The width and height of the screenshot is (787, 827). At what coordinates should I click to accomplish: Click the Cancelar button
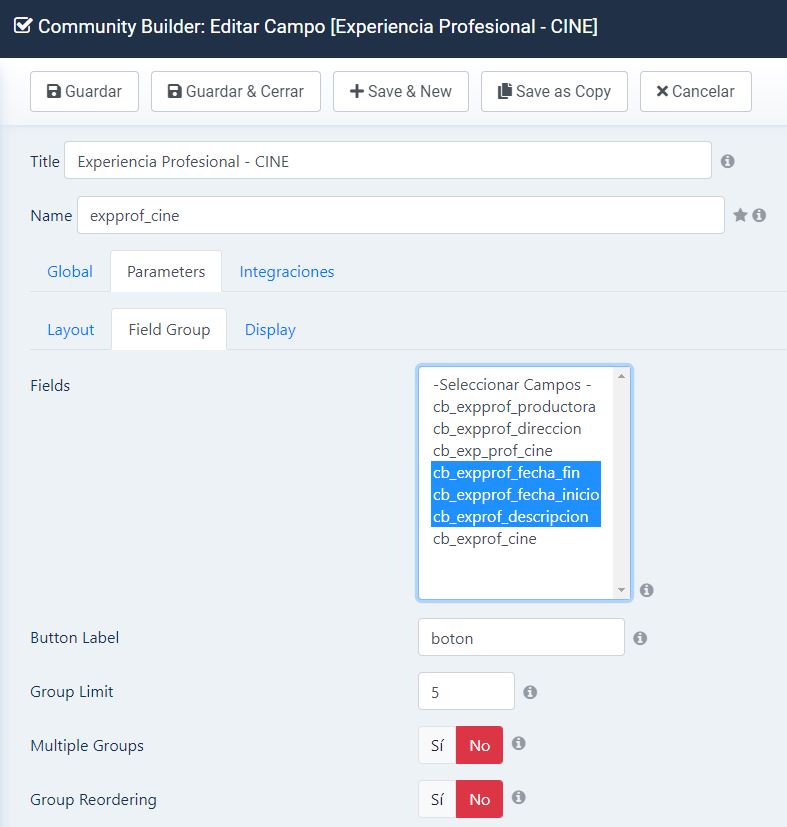(696, 91)
